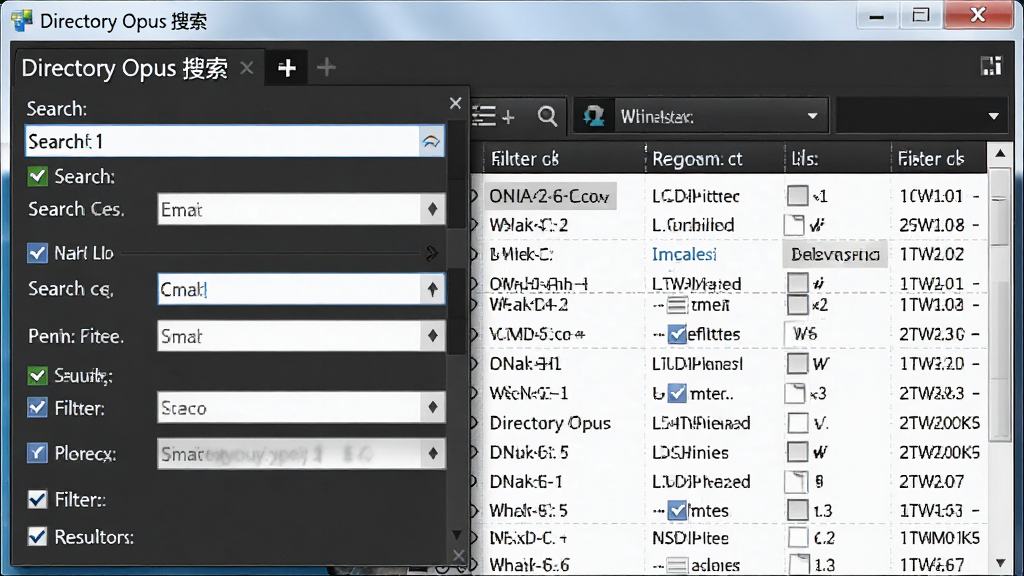Click the search panel scroll-down arrow
Viewport: 1024px width, 576px height.
[456, 535]
